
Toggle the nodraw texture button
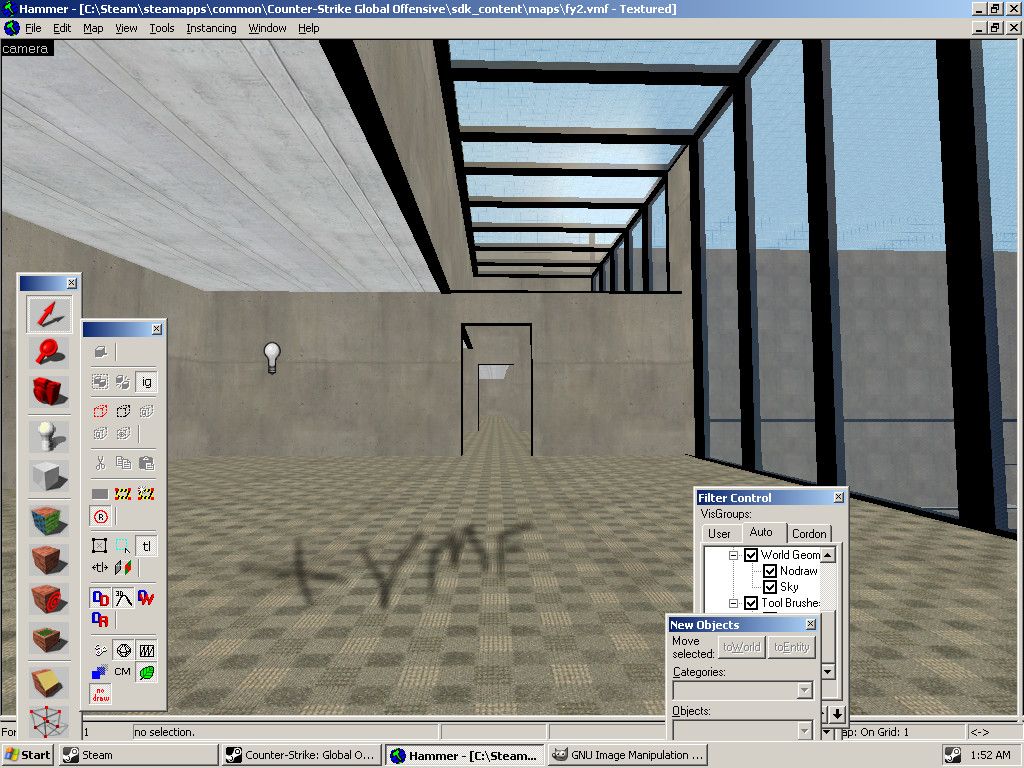pyautogui.click(x=100, y=694)
